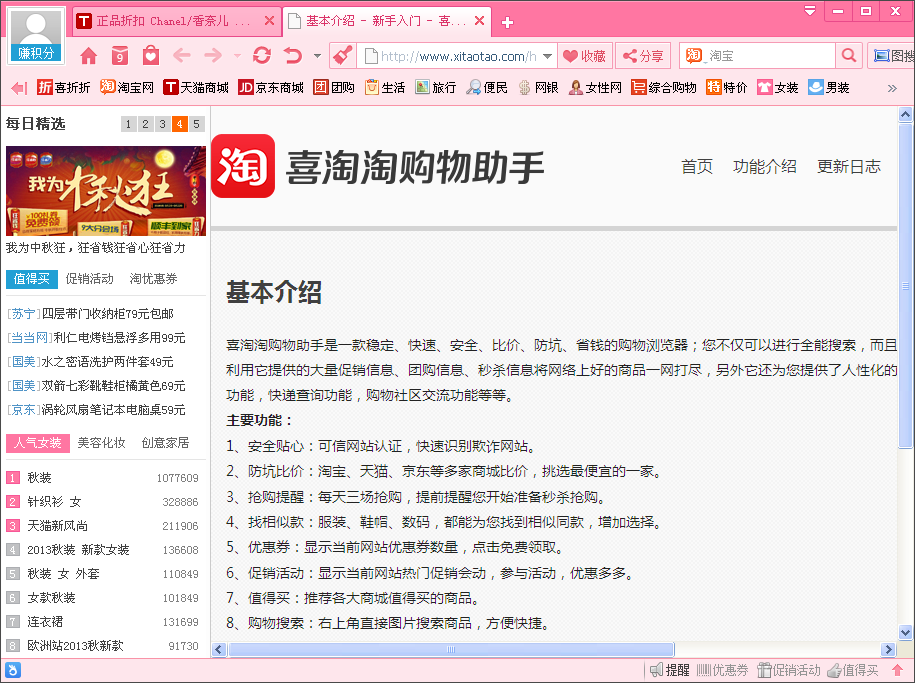
Task: Click the 赚积分 user avatar
Action: [x=36, y=35]
